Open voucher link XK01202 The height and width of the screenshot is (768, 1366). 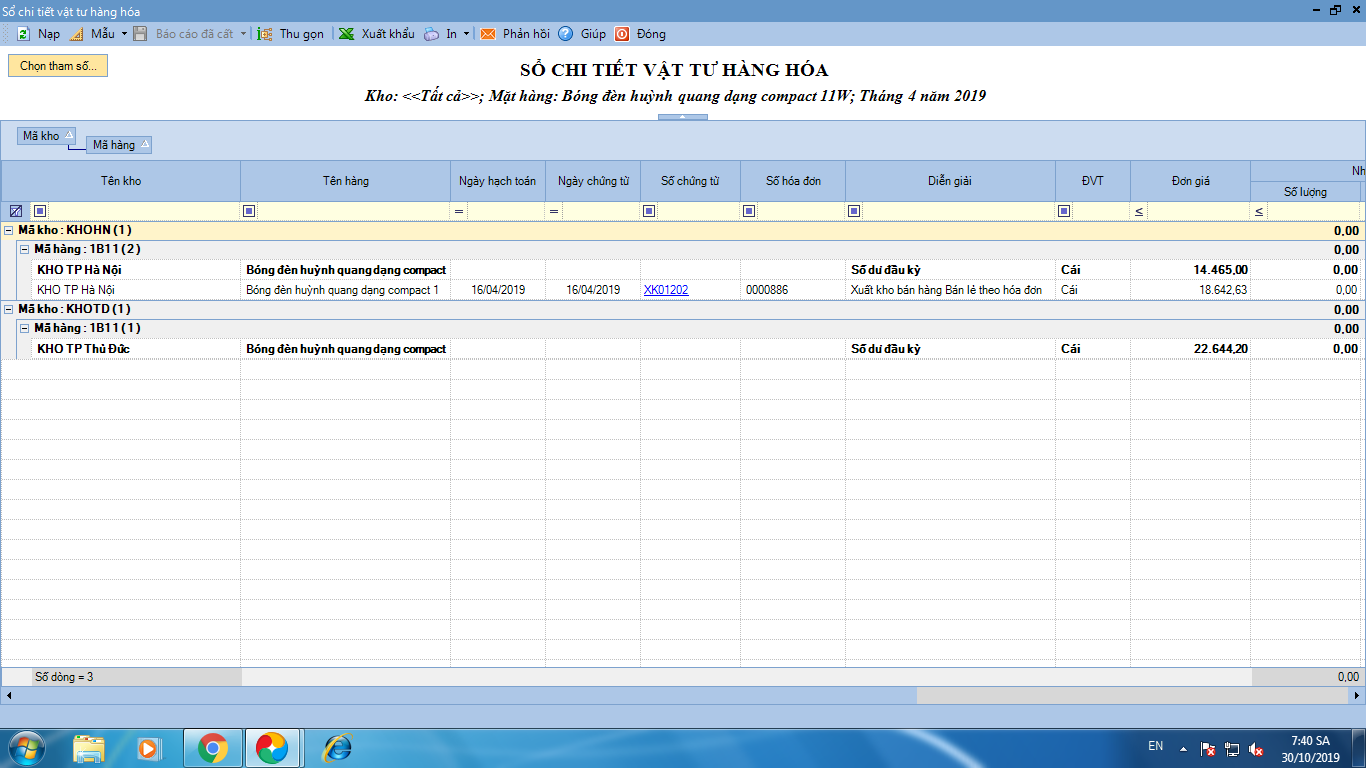click(666, 290)
